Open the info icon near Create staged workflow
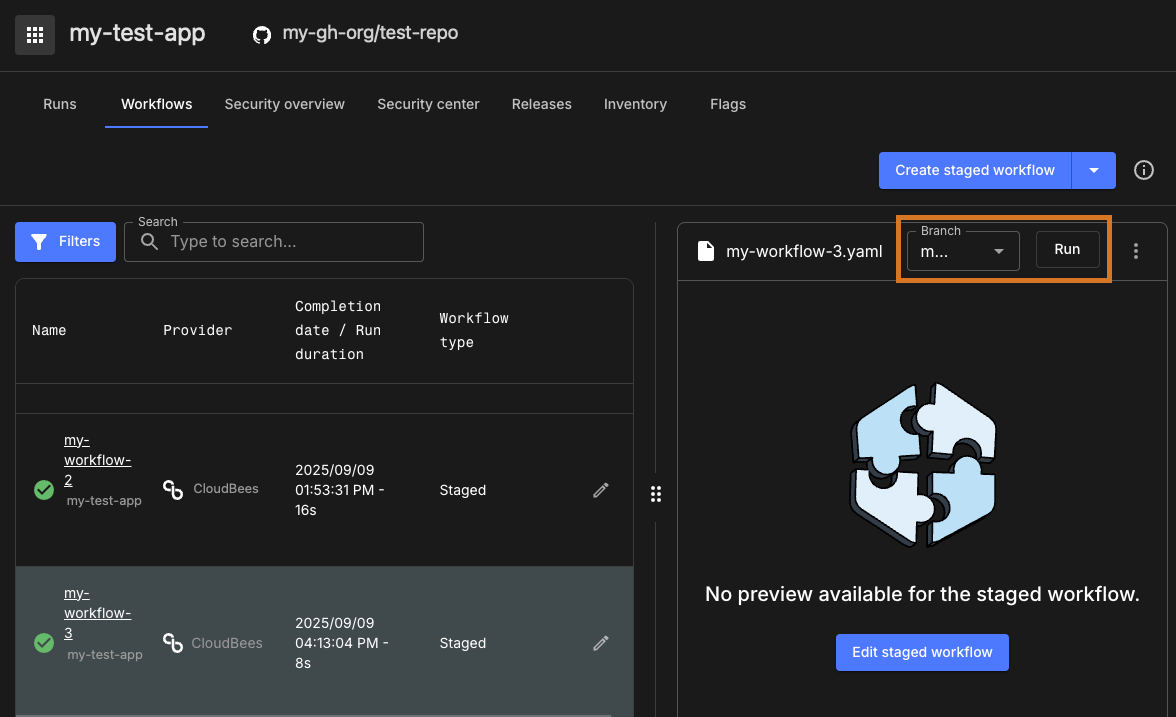This screenshot has height=717, width=1176. (1144, 170)
